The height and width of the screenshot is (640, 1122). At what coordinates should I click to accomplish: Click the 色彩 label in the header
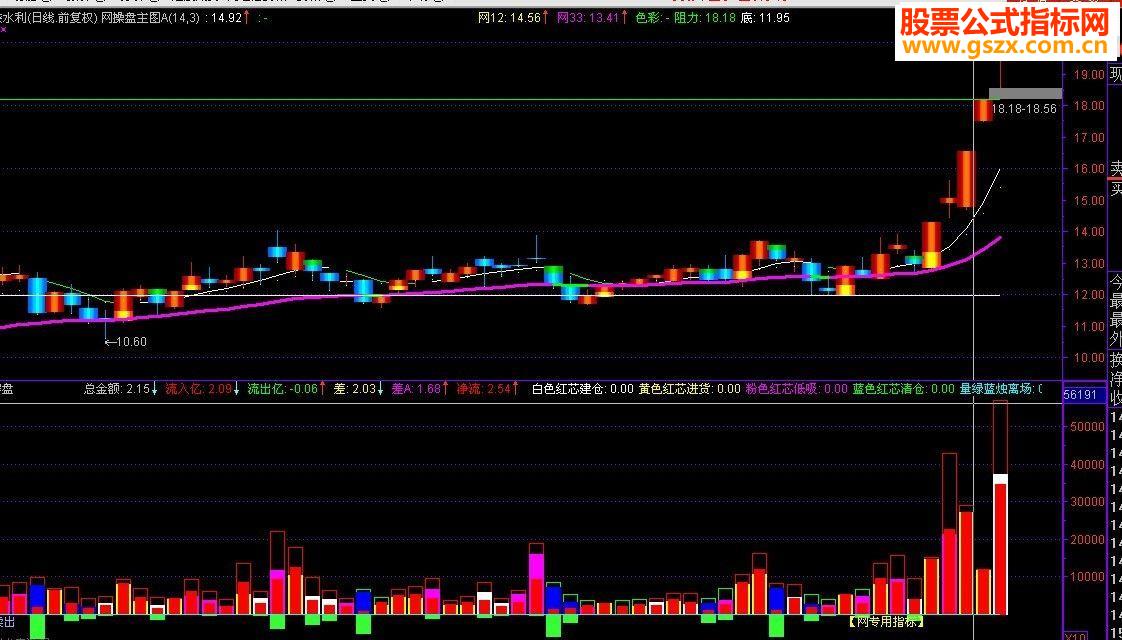[x=647, y=18]
